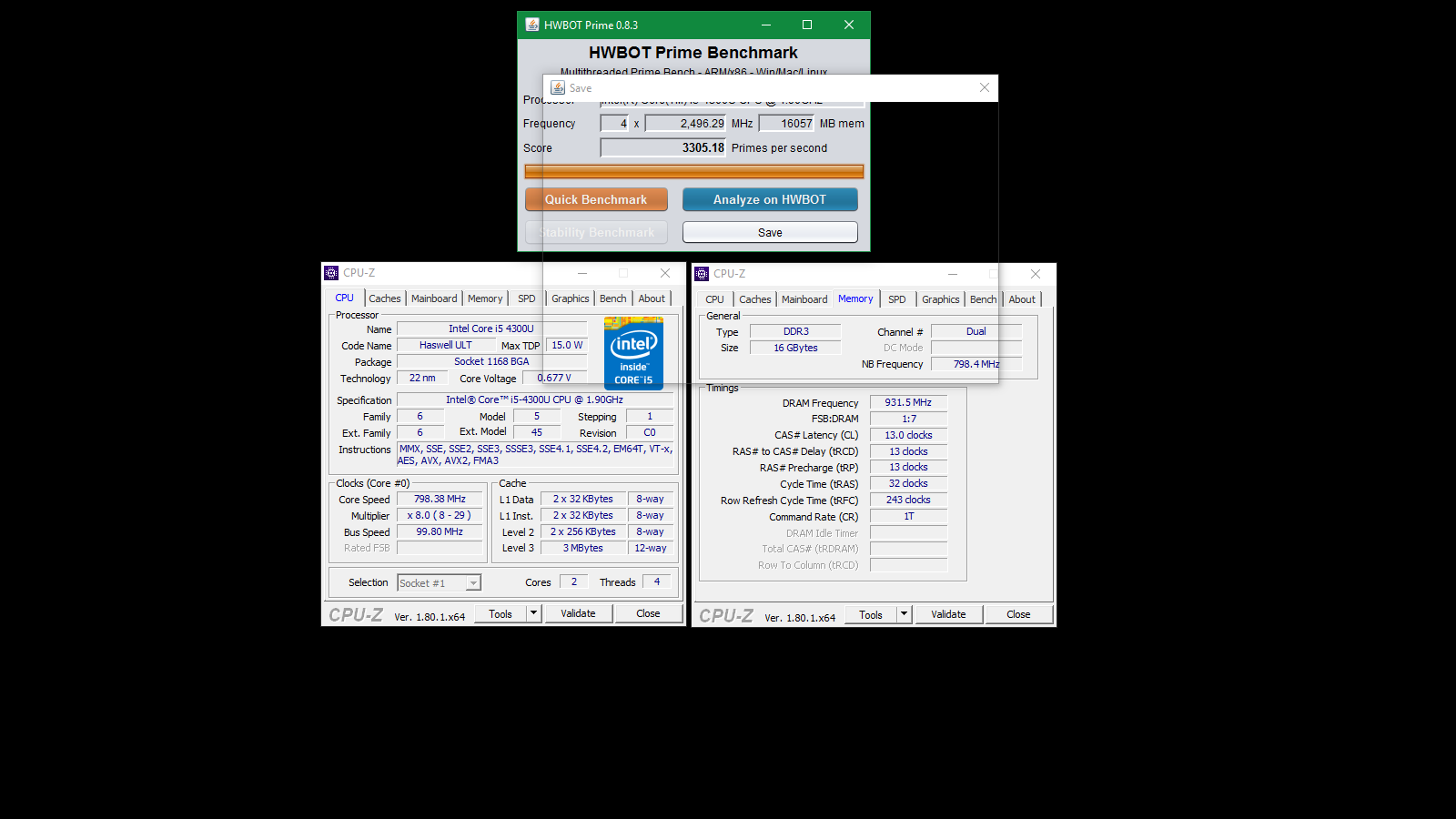
Task: Click the memory Type value DDR3
Action: [x=795, y=331]
